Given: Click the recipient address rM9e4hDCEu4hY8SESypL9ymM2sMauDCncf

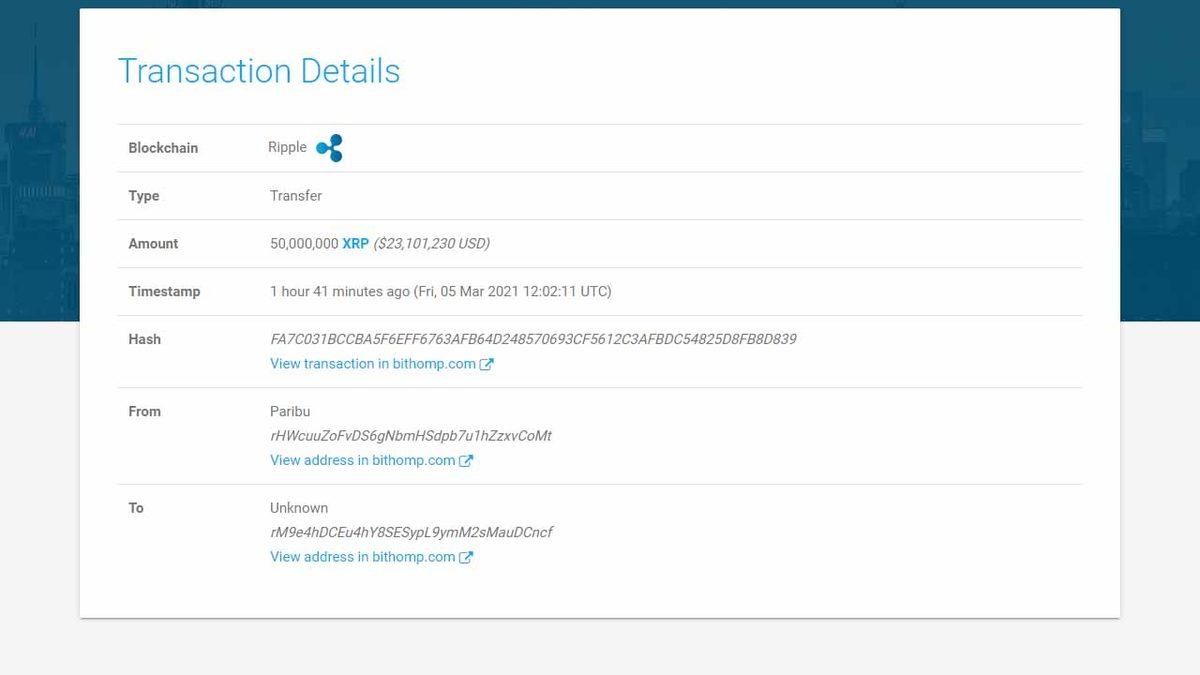Looking at the screenshot, I should point(410,532).
